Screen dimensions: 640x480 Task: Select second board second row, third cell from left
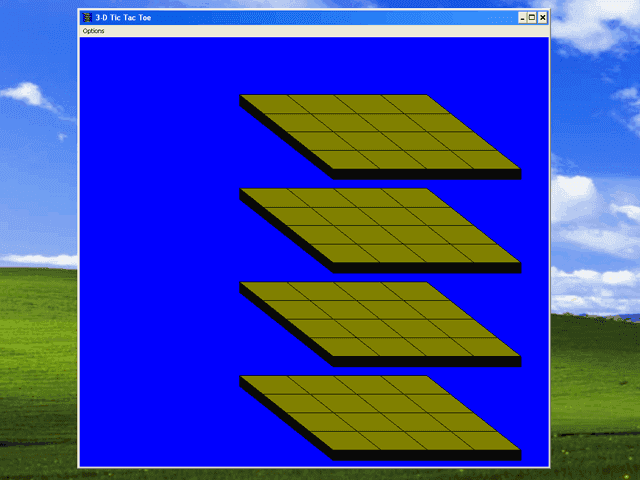coord(392,216)
